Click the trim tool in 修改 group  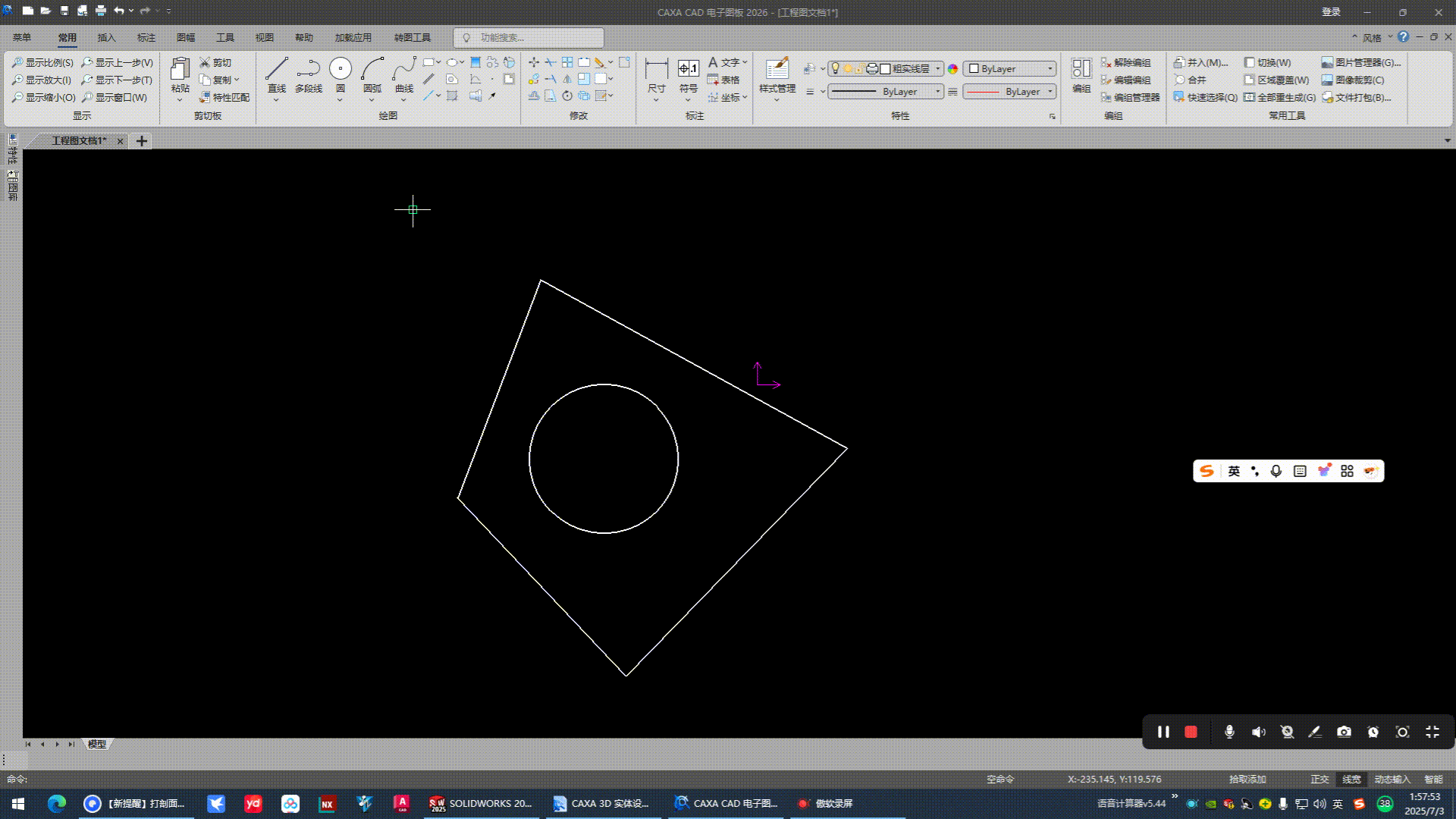point(551,62)
